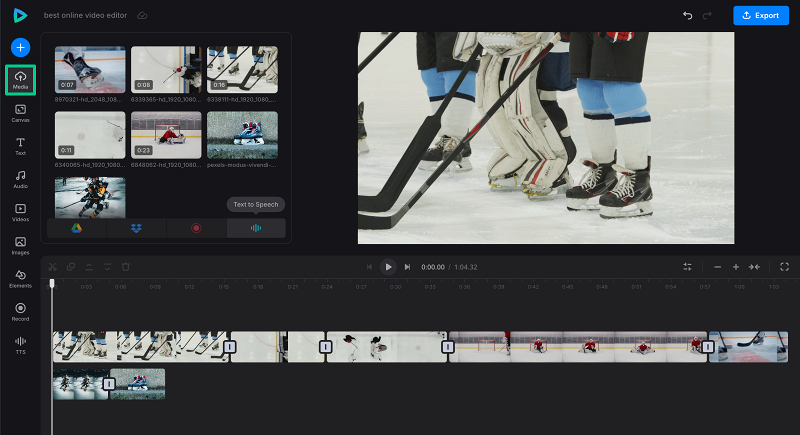Rename project title 'best online video editor'

(85, 15)
